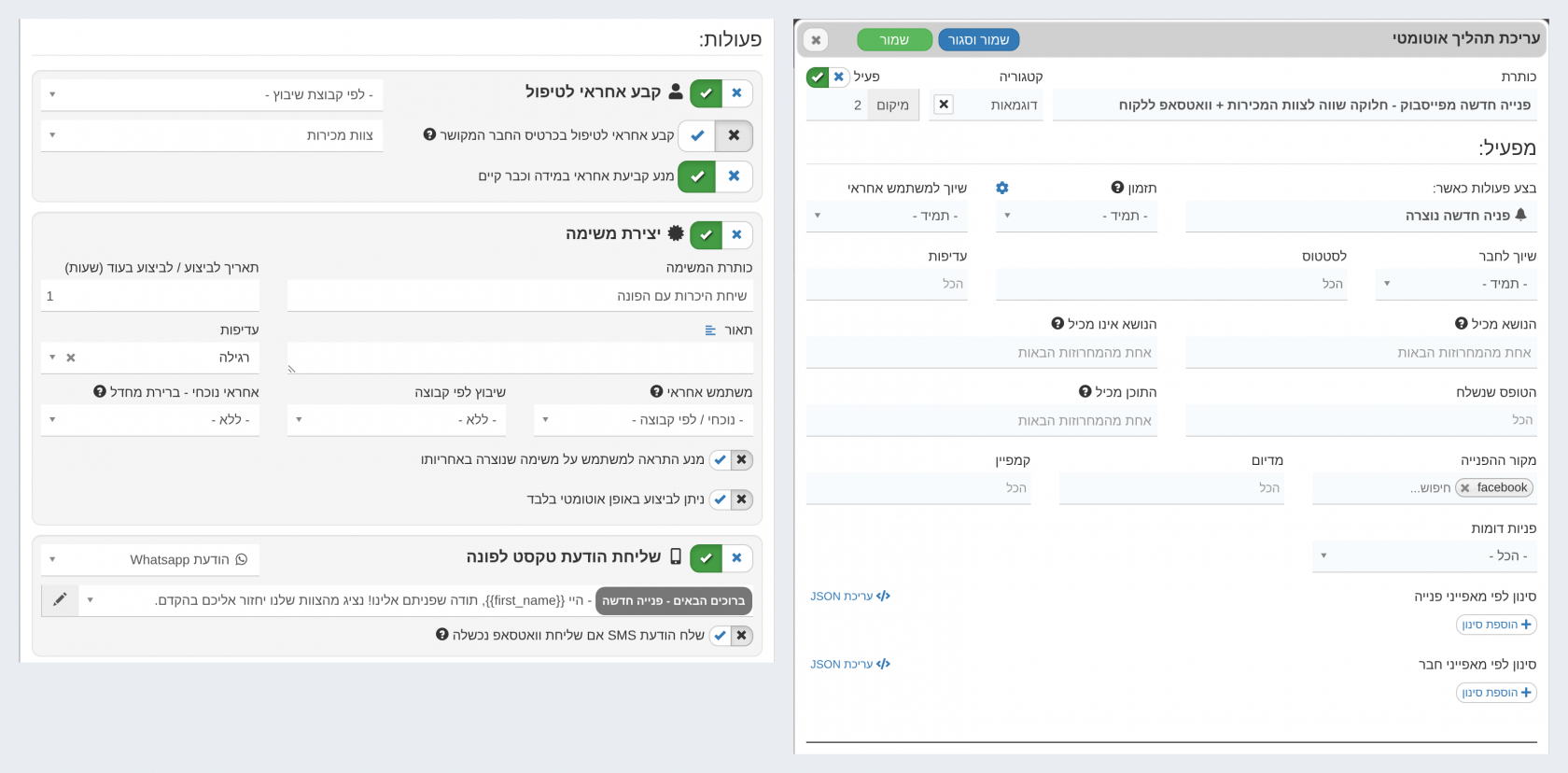This screenshot has height=773, width=1568.
Task: Toggle ניתן לביצוע באופן אוטומטי בלבד
Action: coord(731,499)
